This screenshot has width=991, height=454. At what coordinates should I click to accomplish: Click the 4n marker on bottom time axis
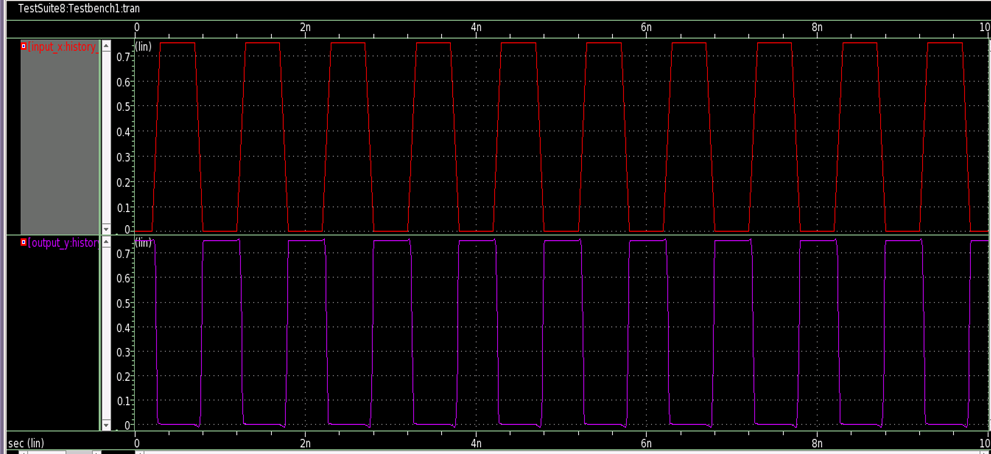click(x=476, y=443)
